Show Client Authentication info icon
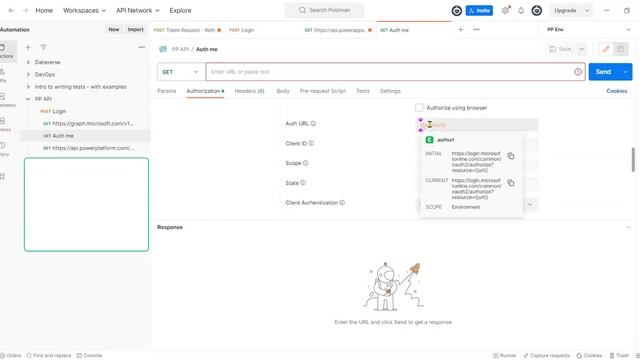This screenshot has height=360, width=640. [x=342, y=202]
